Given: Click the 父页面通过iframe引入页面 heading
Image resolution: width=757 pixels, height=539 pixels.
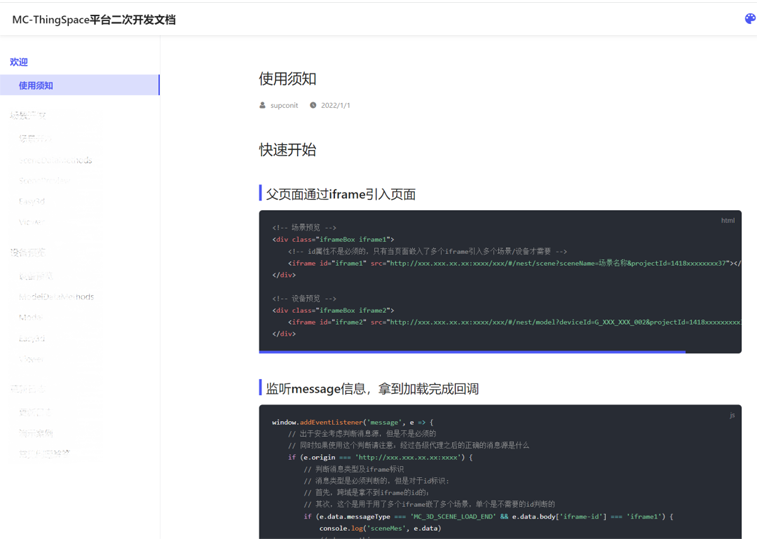Looking at the screenshot, I should point(341,194).
